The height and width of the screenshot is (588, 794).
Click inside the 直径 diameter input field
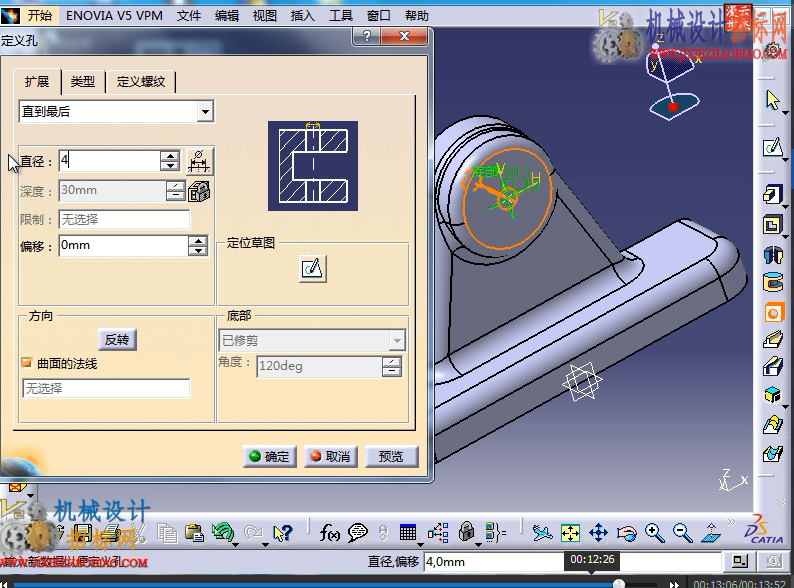tap(109, 161)
